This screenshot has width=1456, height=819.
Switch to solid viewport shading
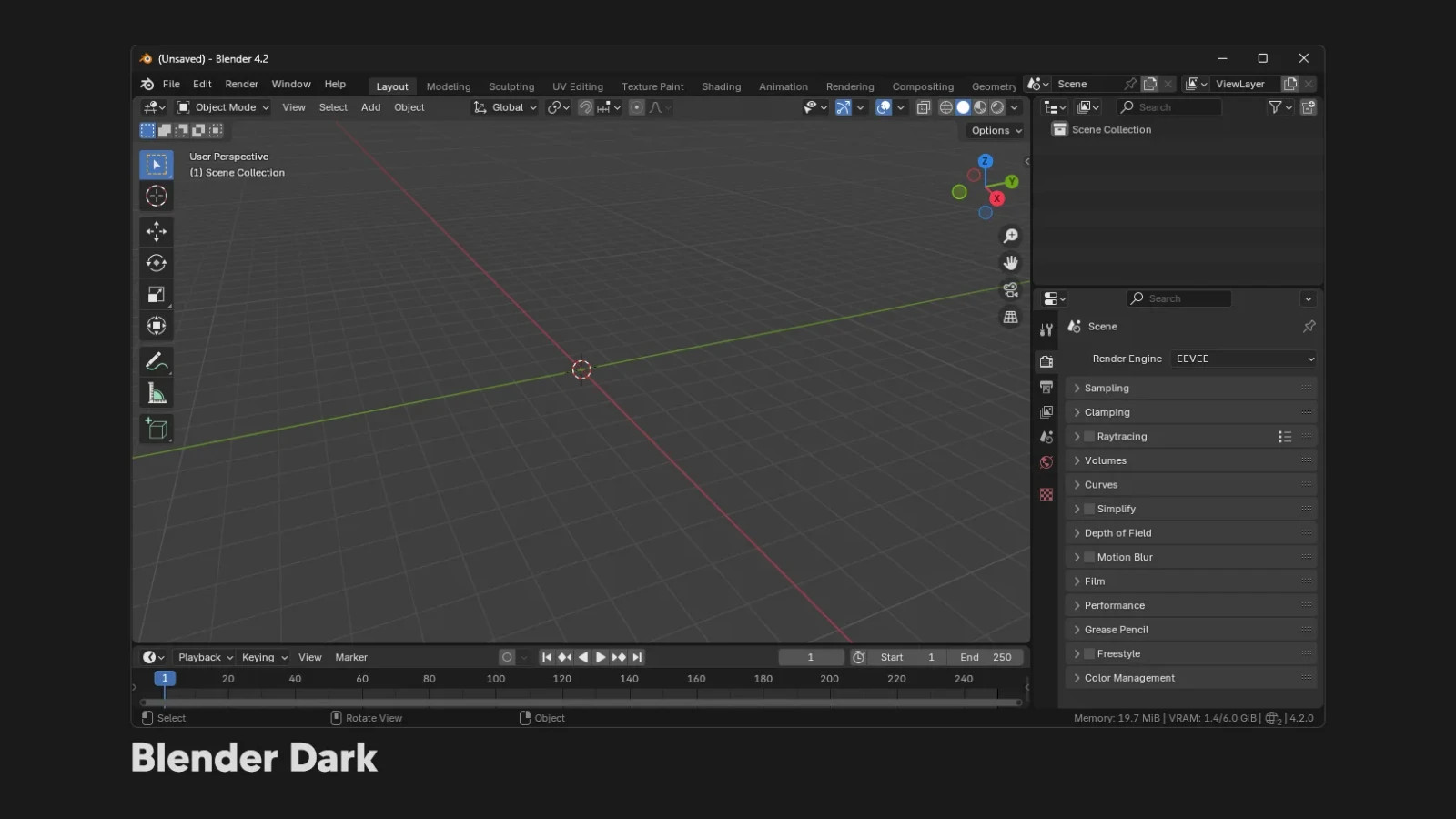(963, 107)
